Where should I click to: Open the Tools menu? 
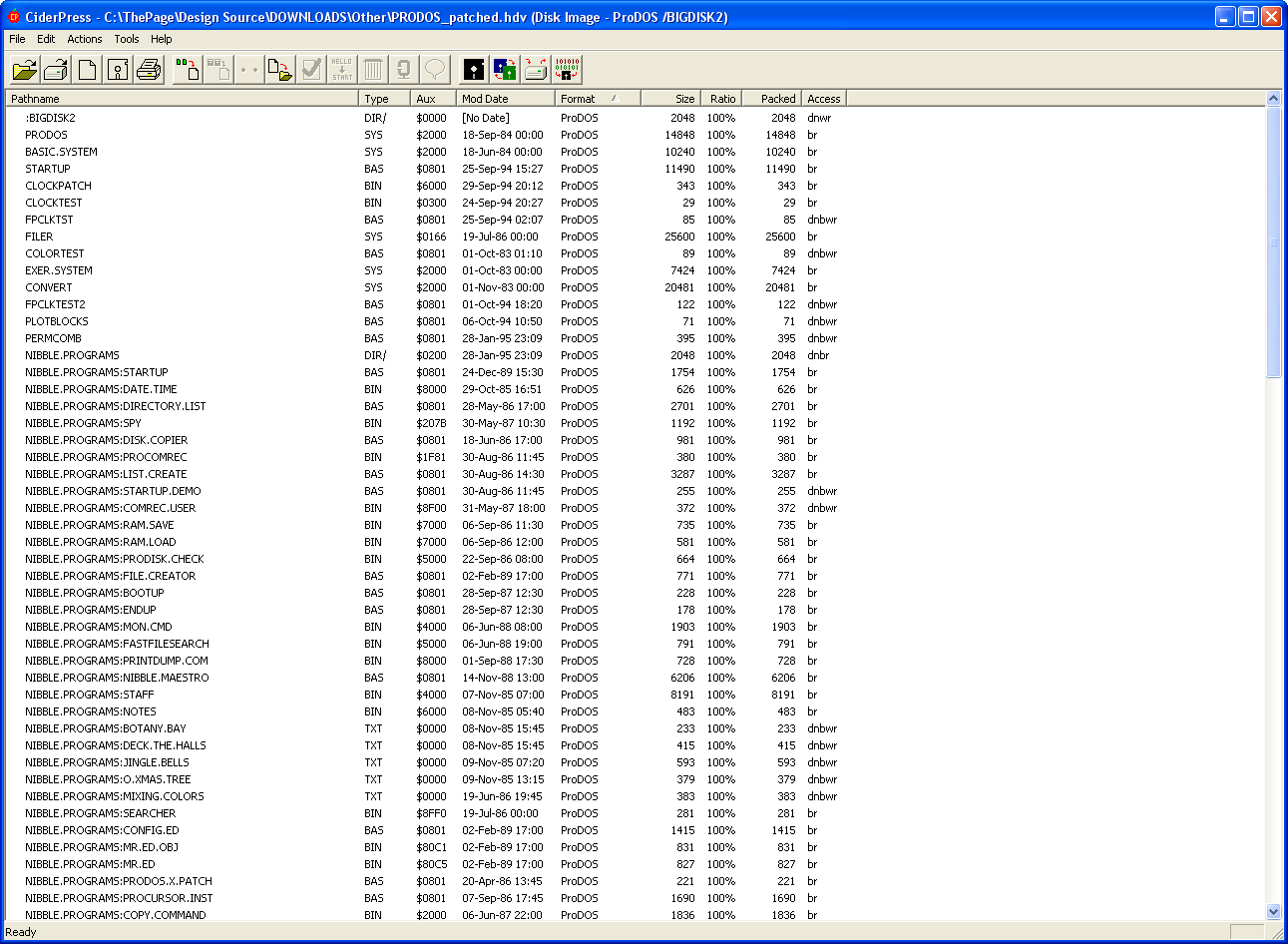127,39
